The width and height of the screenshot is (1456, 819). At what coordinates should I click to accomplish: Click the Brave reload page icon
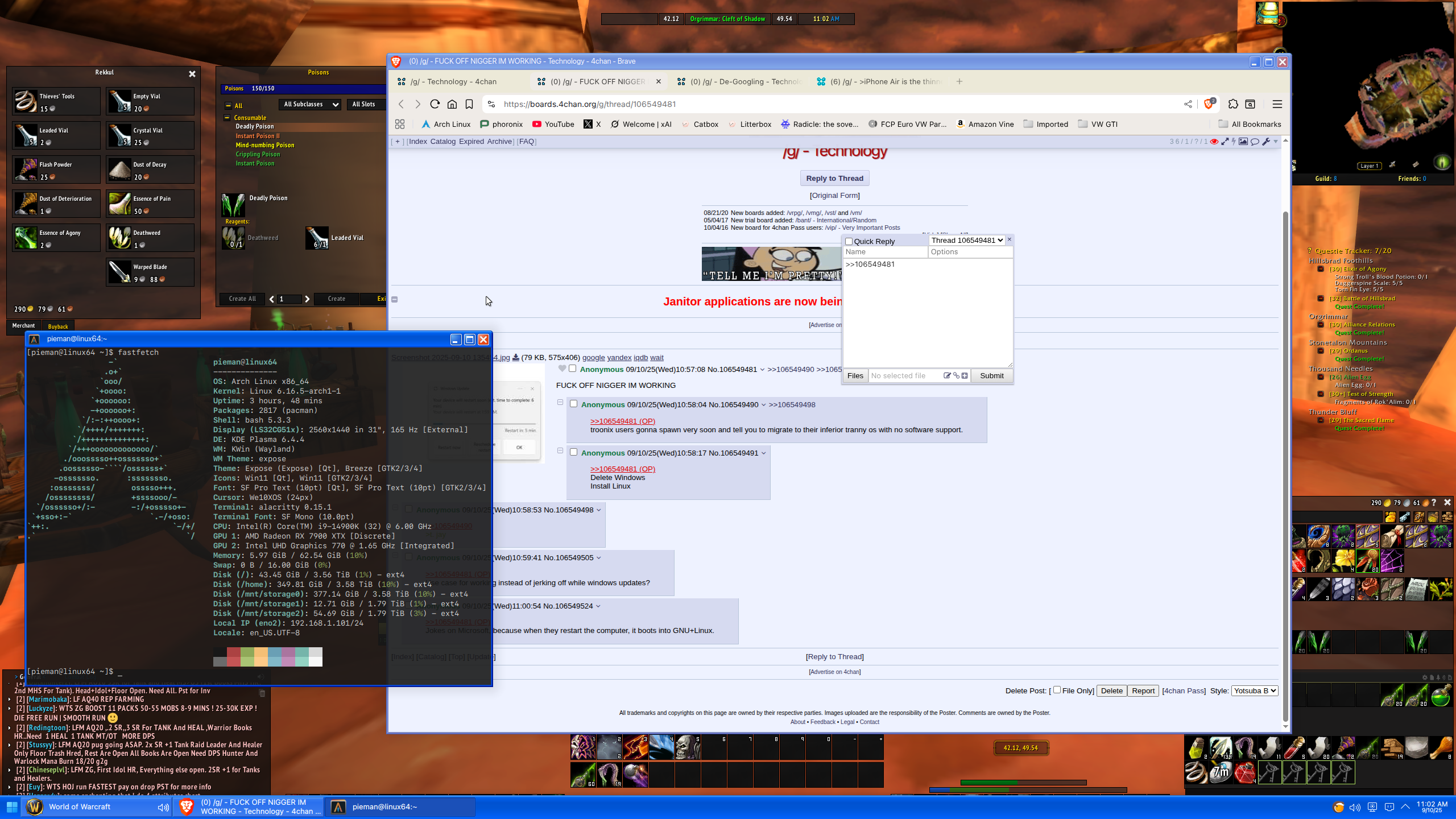(x=435, y=104)
